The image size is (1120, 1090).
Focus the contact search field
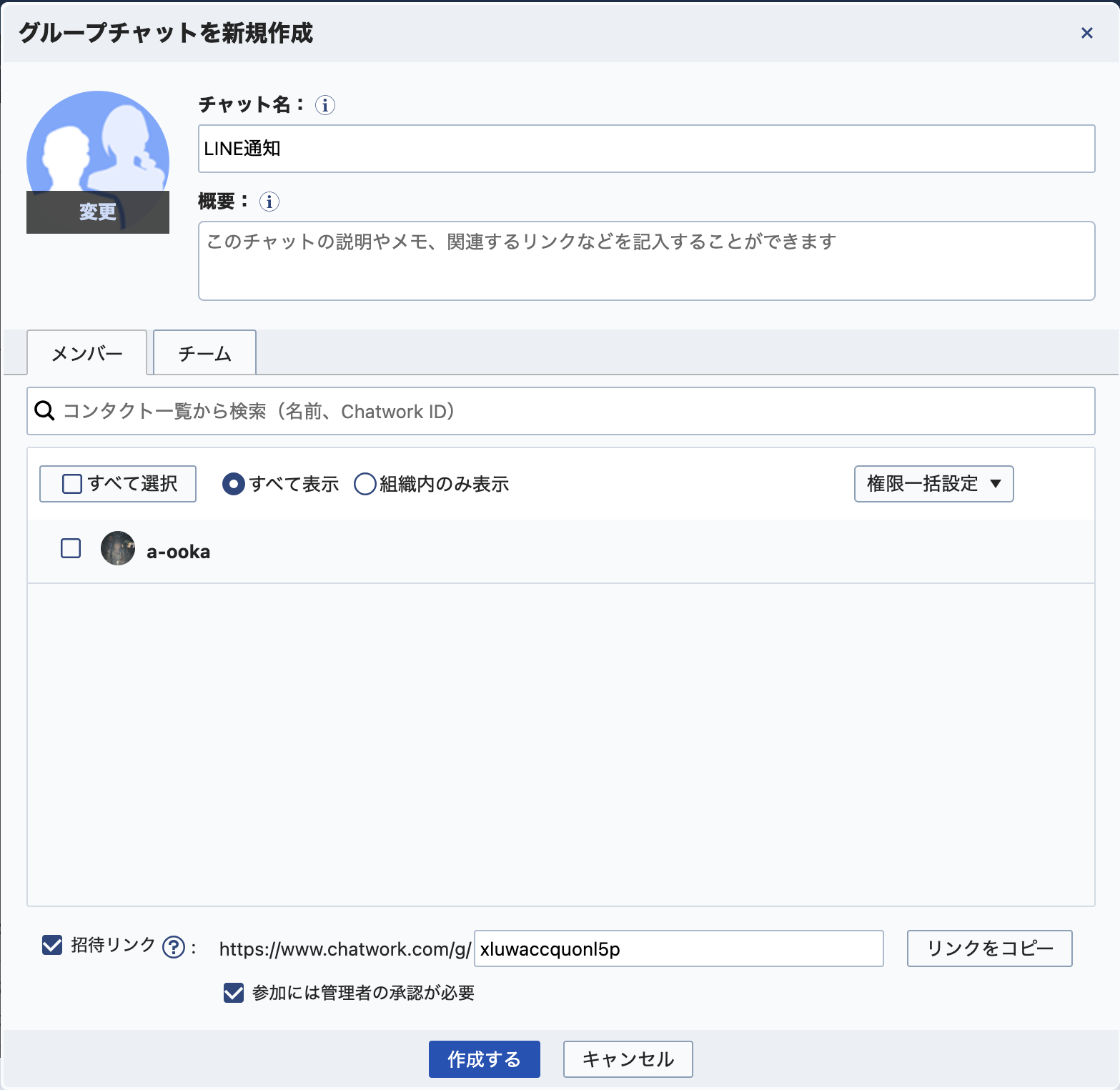(561, 411)
